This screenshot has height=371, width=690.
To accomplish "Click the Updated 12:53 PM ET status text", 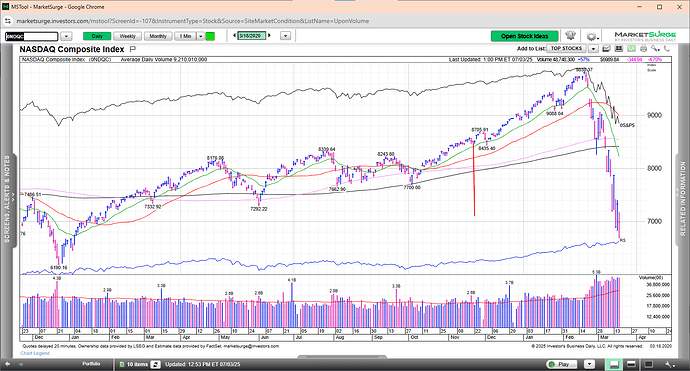I will pyautogui.click(x=202, y=364).
